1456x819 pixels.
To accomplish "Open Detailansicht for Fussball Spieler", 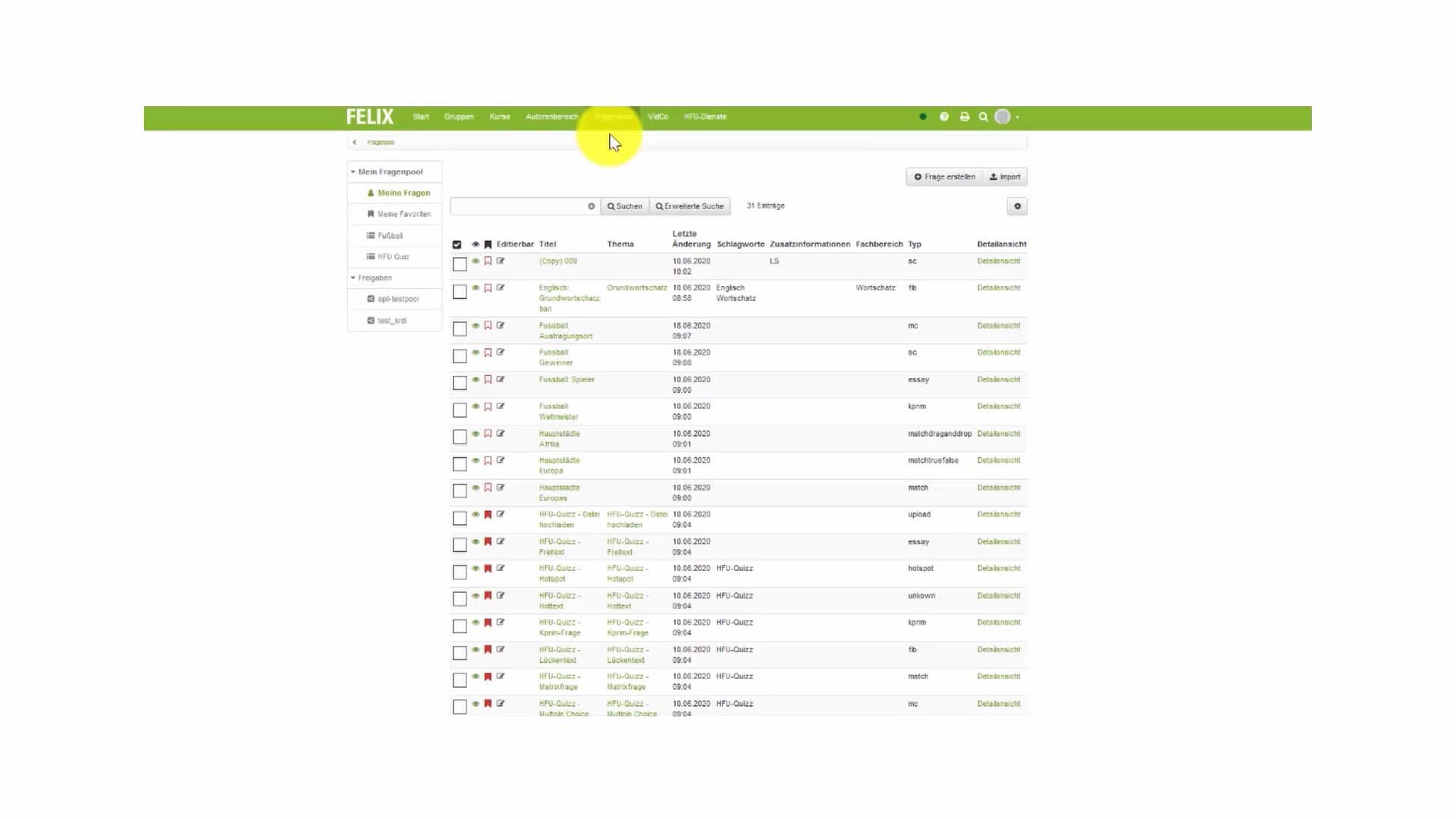I will pyautogui.click(x=999, y=379).
